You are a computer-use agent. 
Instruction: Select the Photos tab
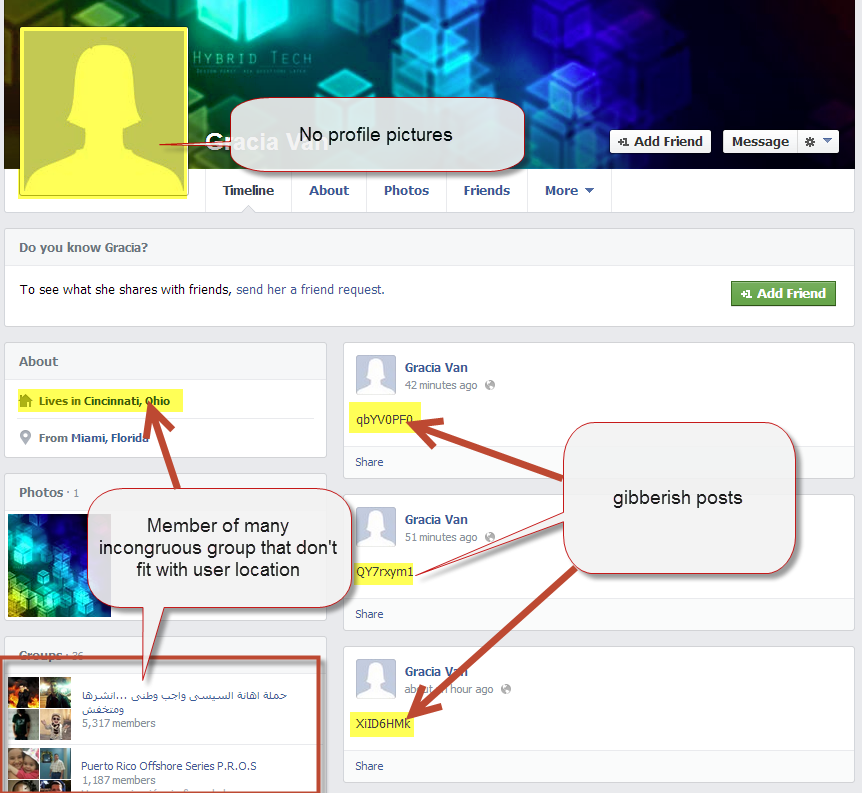pos(406,191)
